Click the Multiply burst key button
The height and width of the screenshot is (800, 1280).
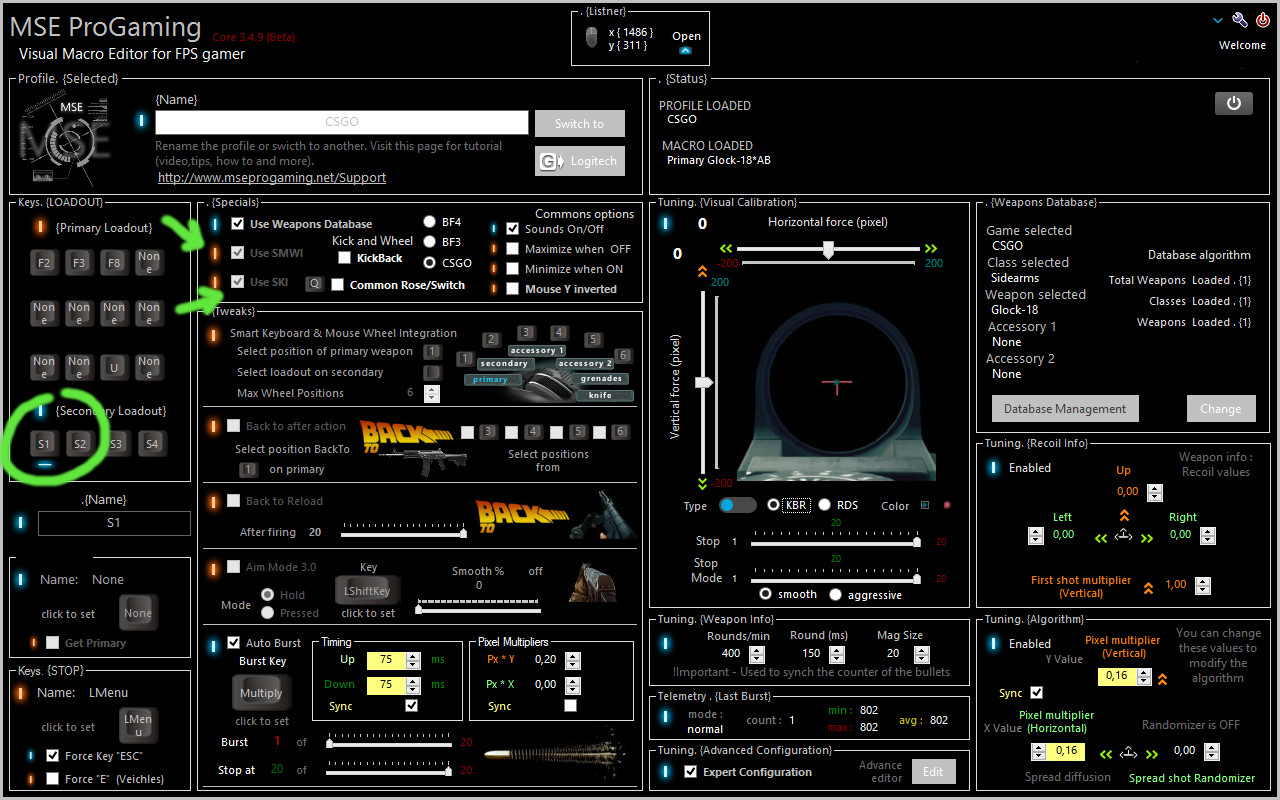tap(261, 693)
